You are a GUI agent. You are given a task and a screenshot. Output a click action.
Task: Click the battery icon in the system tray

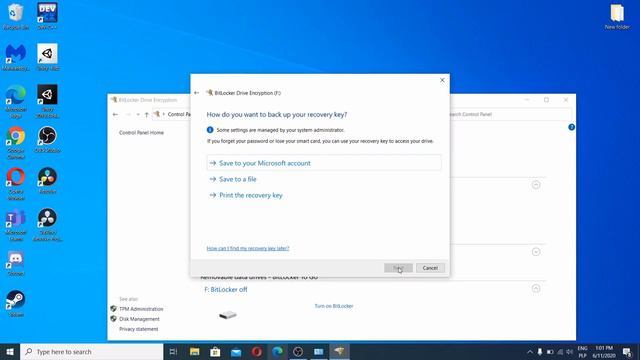pyautogui.click(x=550, y=351)
